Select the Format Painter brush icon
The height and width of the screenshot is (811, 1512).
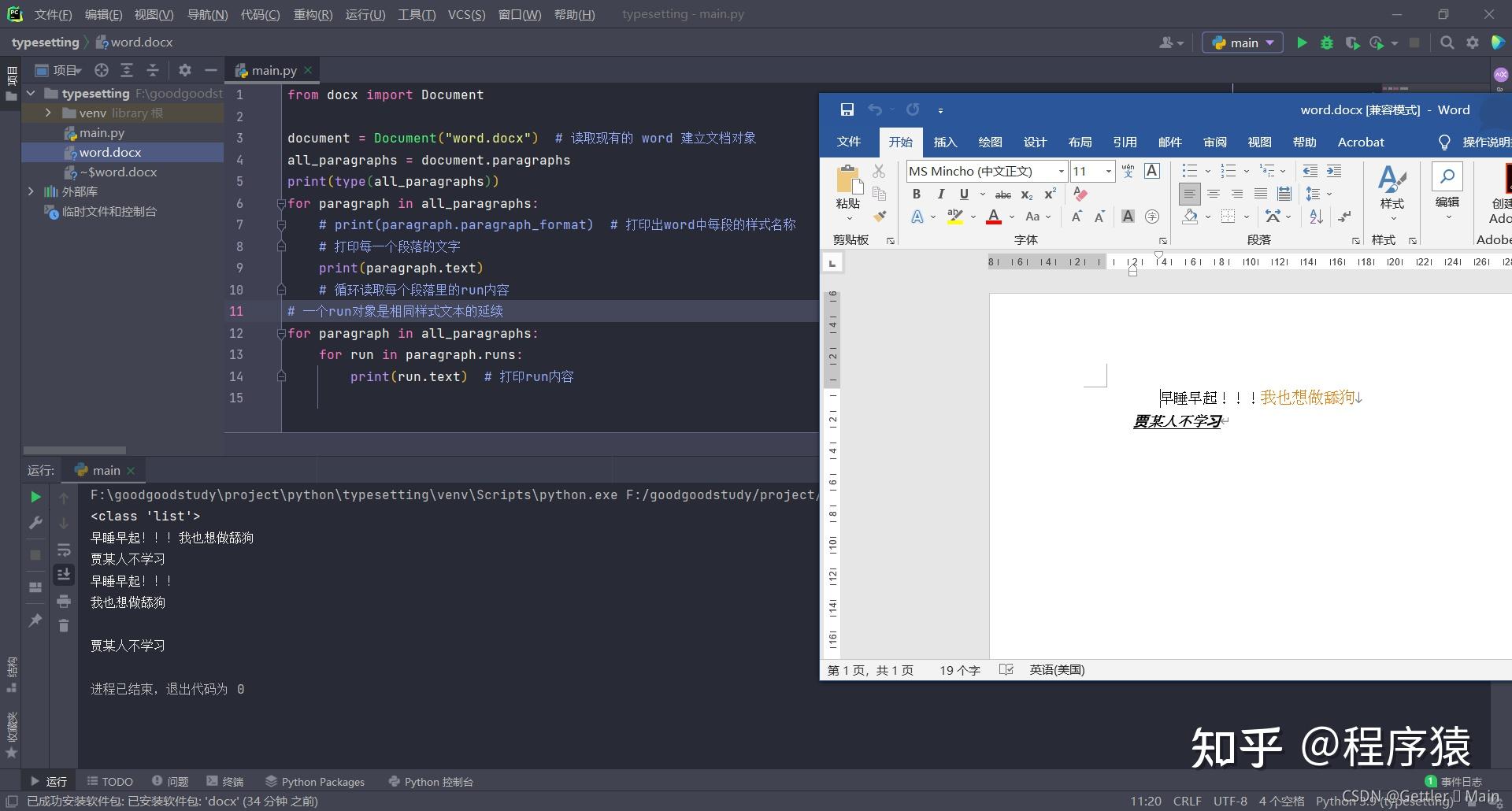click(880, 217)
